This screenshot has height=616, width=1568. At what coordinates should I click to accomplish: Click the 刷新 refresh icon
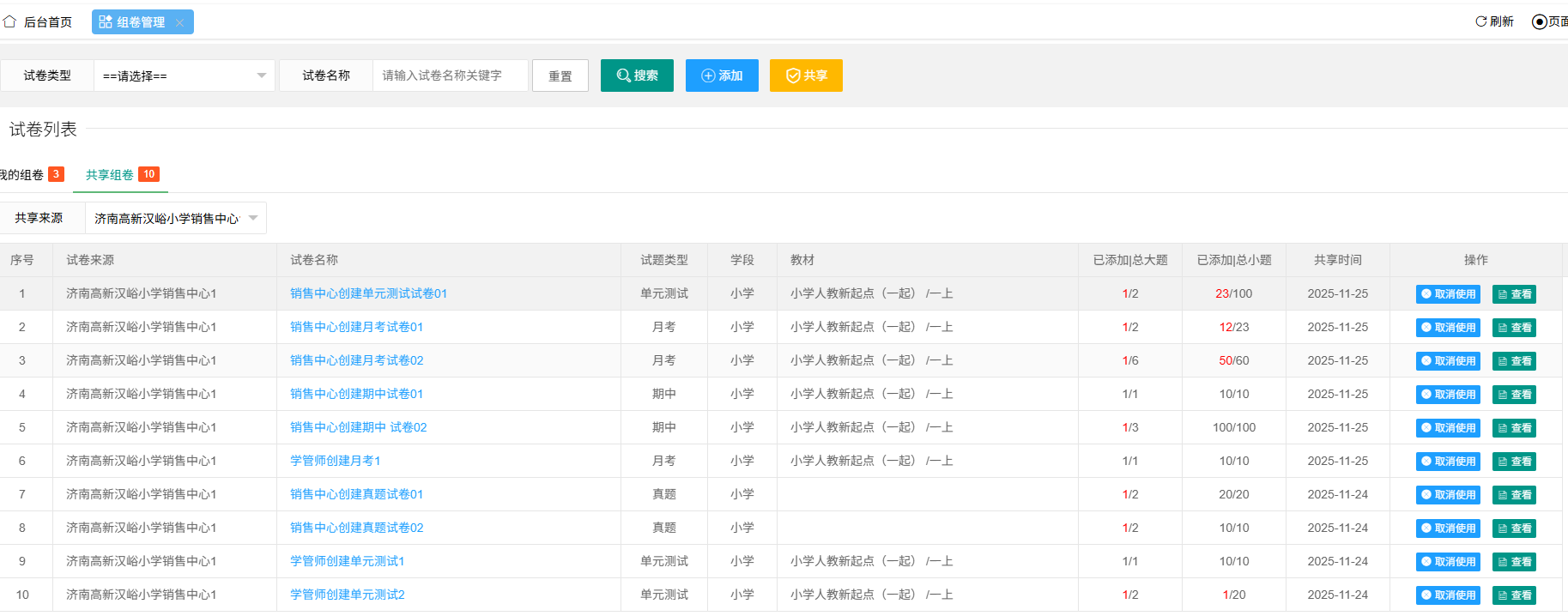pyautogui.click(x=1480, y=21)
